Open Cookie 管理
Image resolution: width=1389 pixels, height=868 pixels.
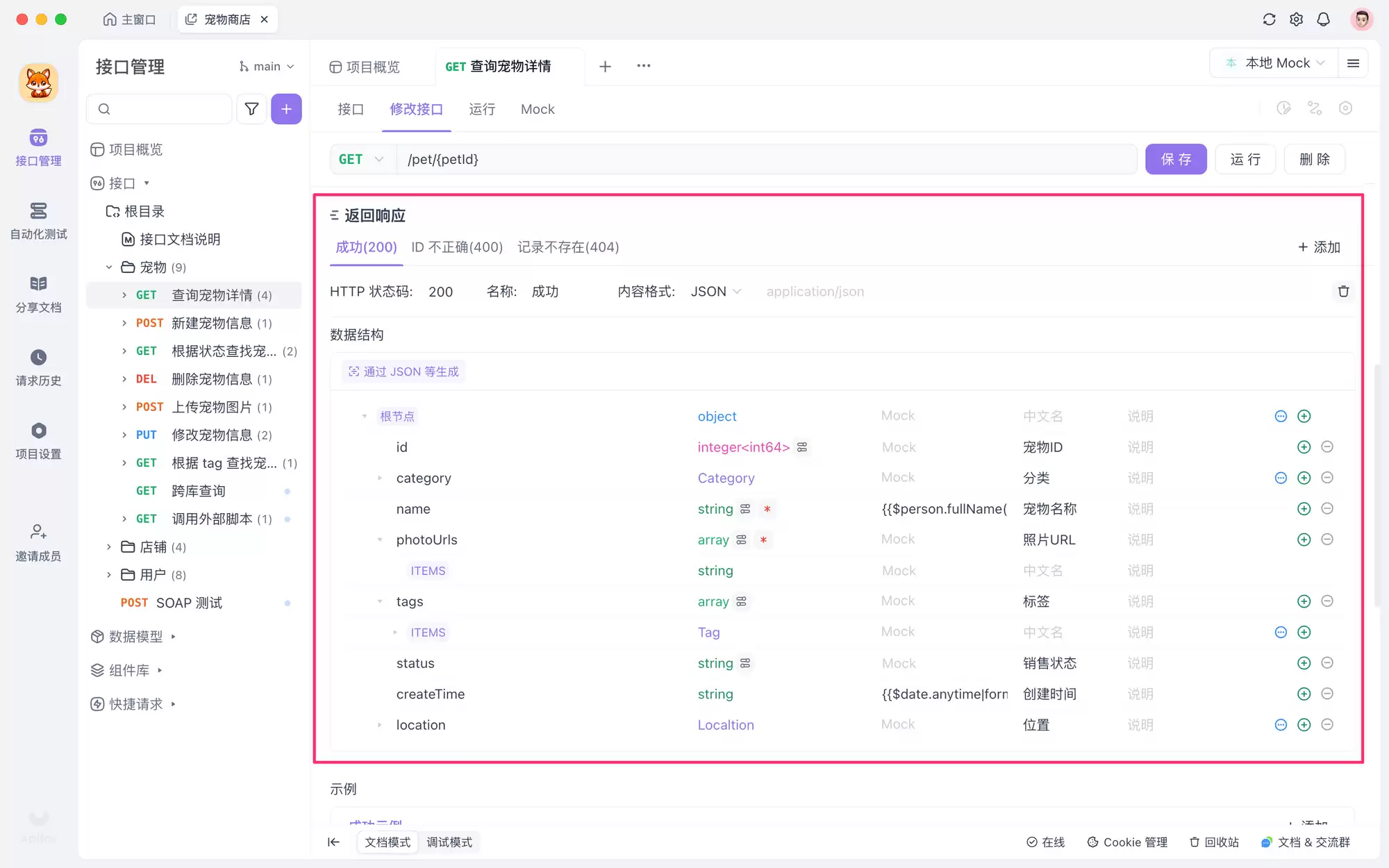pos(1127,842)
